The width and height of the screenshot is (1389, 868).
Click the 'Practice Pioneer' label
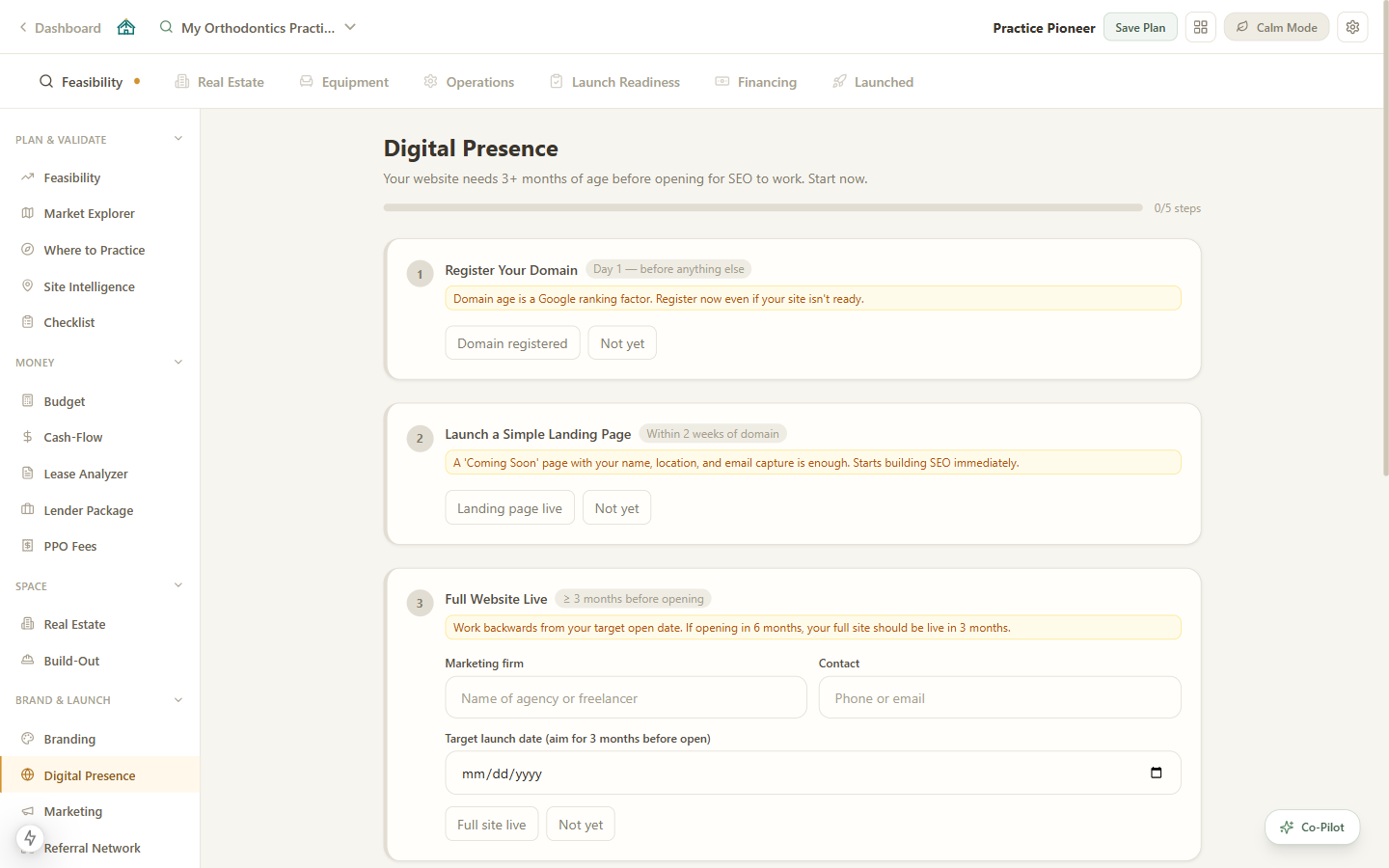[1044, 28]
